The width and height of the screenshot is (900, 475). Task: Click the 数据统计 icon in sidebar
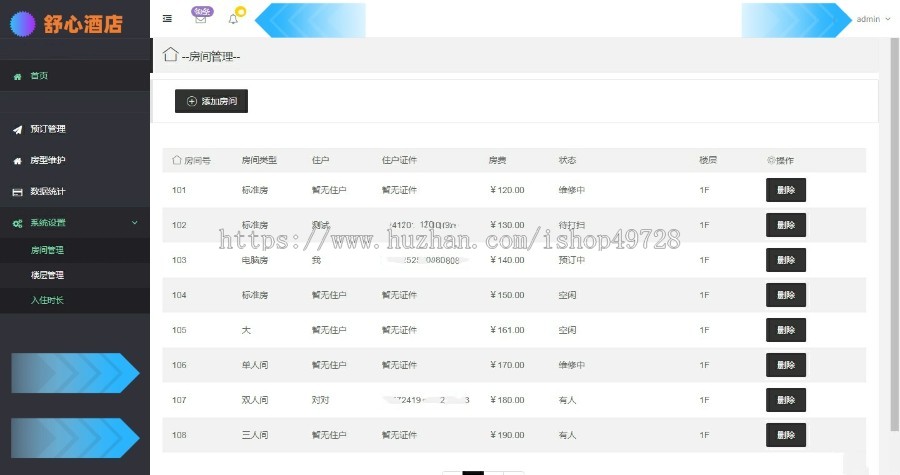coord(17,192)
